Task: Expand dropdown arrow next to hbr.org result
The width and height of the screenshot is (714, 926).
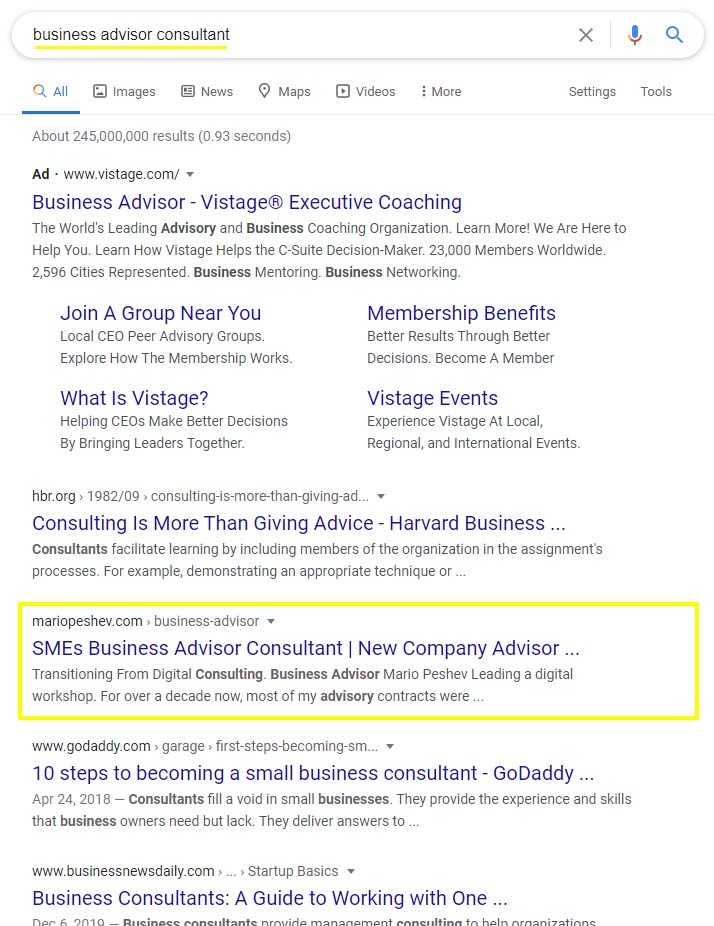Action: (x=381, y=496)
